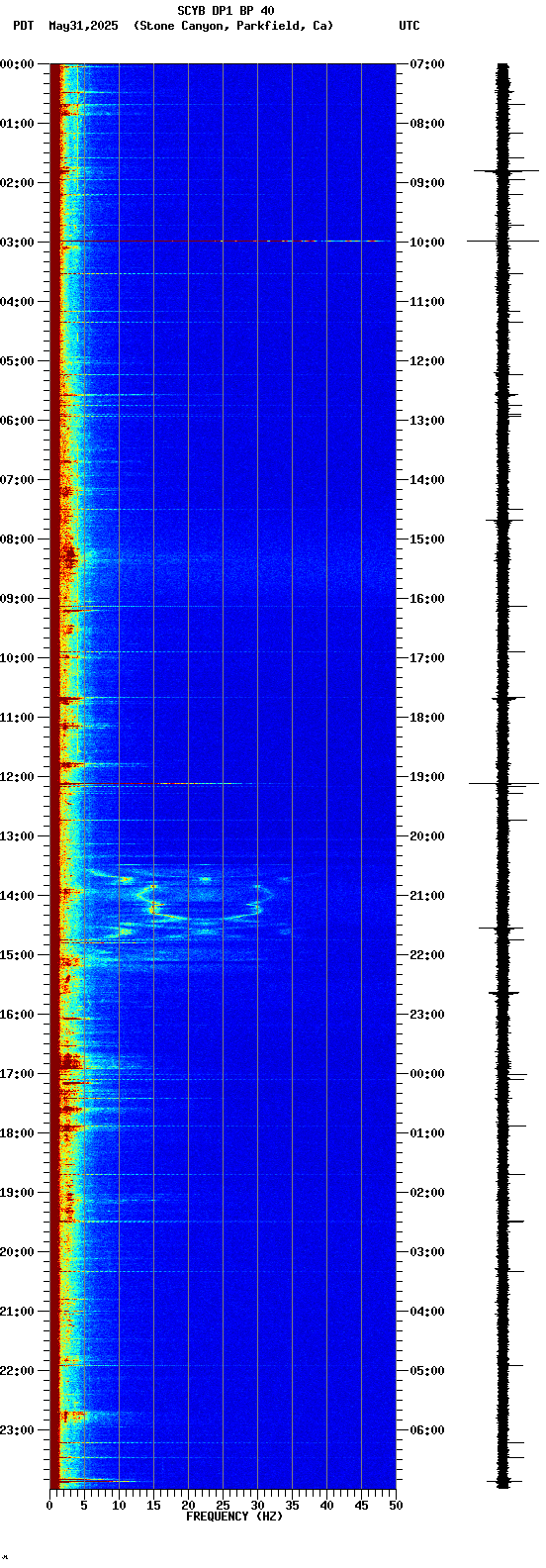Click the white horizontal streak at 03:00 PDT
Screen dimensions: 546x1568
click(305, 241)
